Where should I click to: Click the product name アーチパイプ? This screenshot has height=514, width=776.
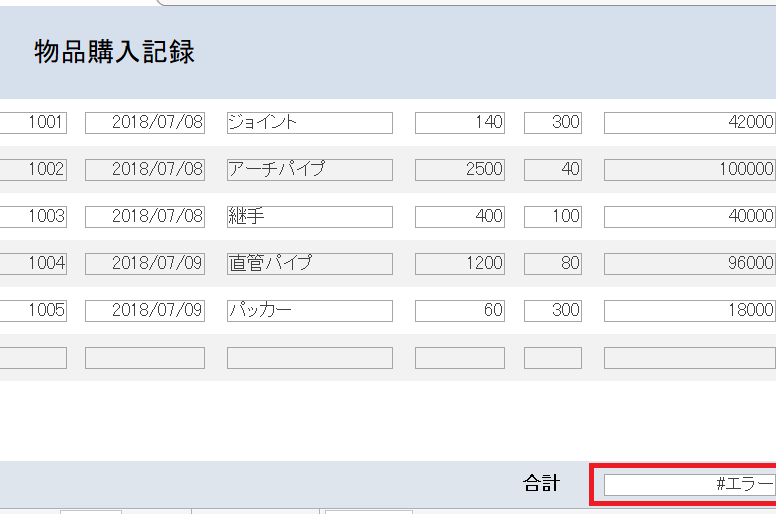tap(309, 170)
